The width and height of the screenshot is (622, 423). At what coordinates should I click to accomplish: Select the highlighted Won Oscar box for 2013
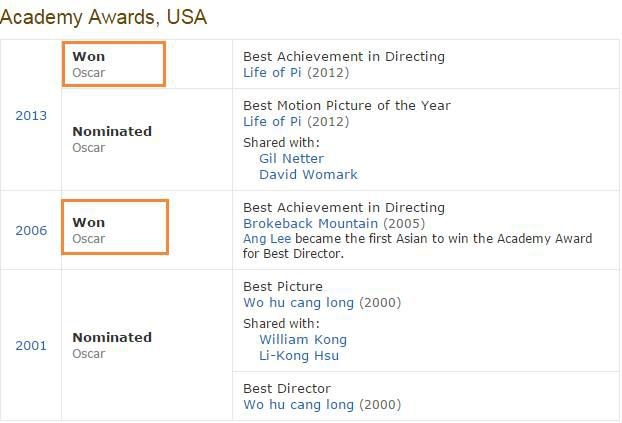coord(114,64)
